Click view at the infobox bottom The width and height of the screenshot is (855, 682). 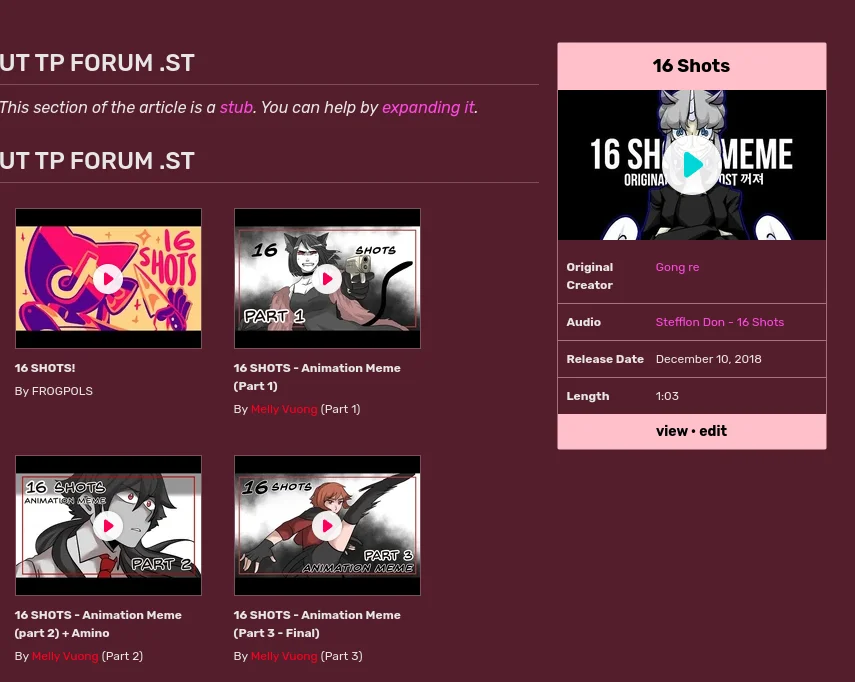click(671, 431)
